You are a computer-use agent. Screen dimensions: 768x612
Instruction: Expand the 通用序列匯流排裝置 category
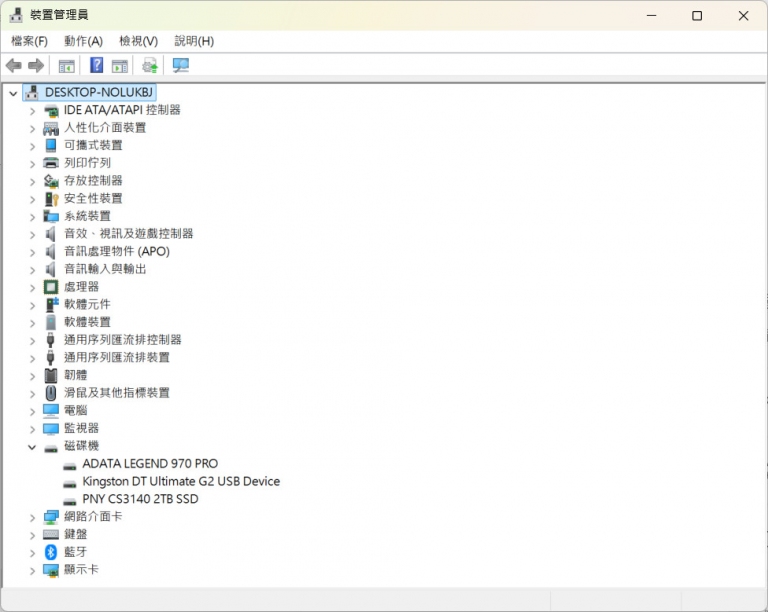(x=32, y=358)
